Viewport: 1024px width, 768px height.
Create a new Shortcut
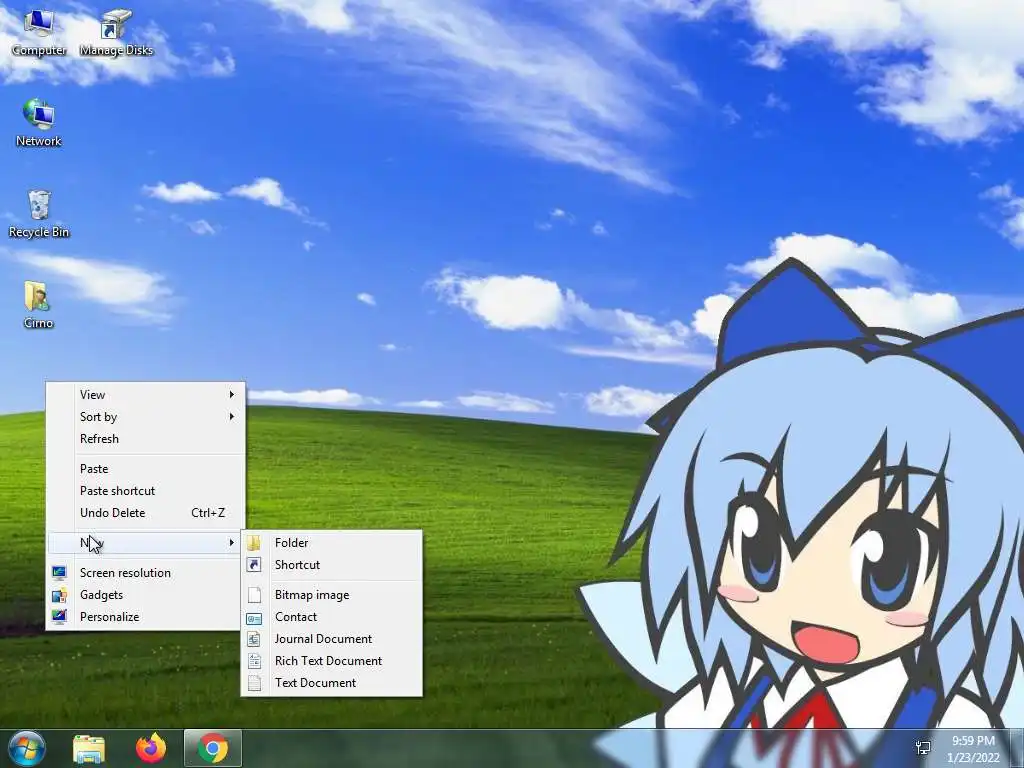click(x=332, y=565)
